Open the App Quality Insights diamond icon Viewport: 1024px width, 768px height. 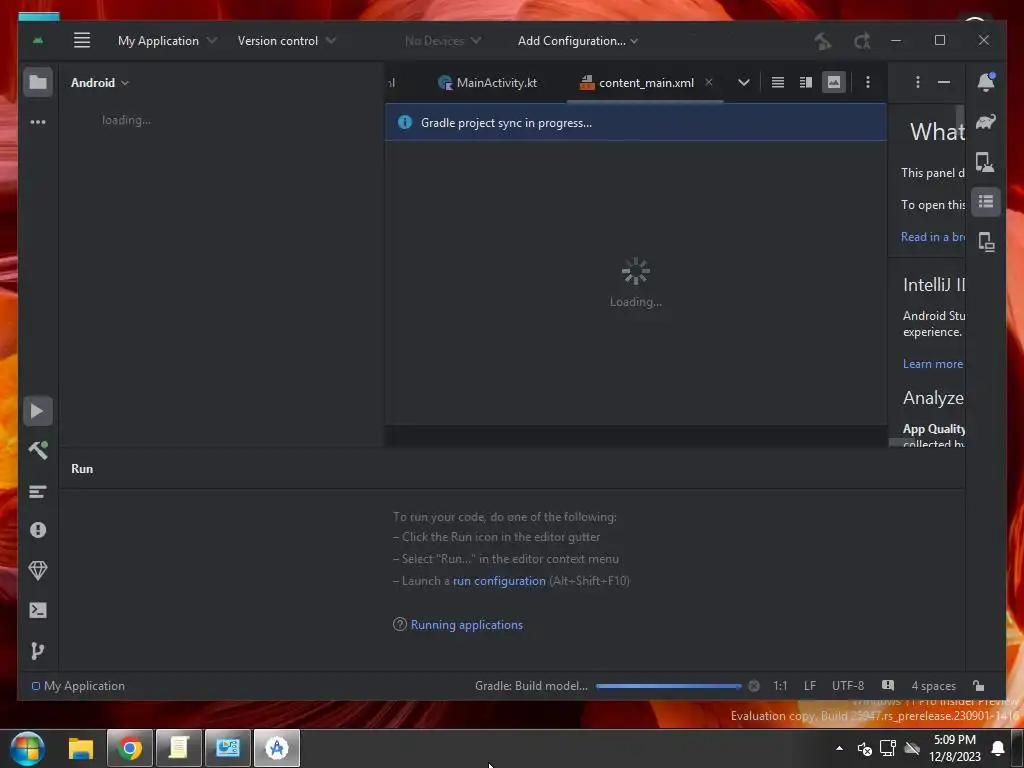pyautogui.click(x=38, y=570)
